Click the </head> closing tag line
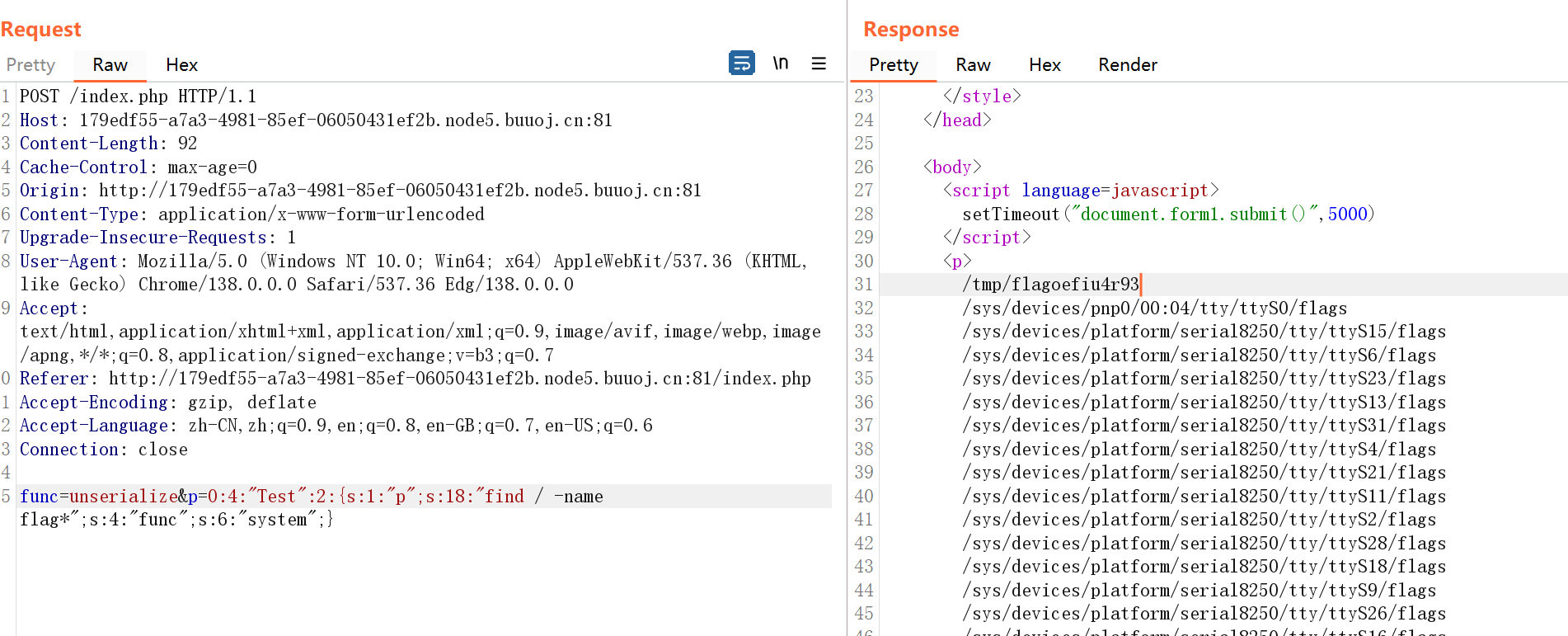The width and height of the screenshot is (1568, 636). coord(957,120)
